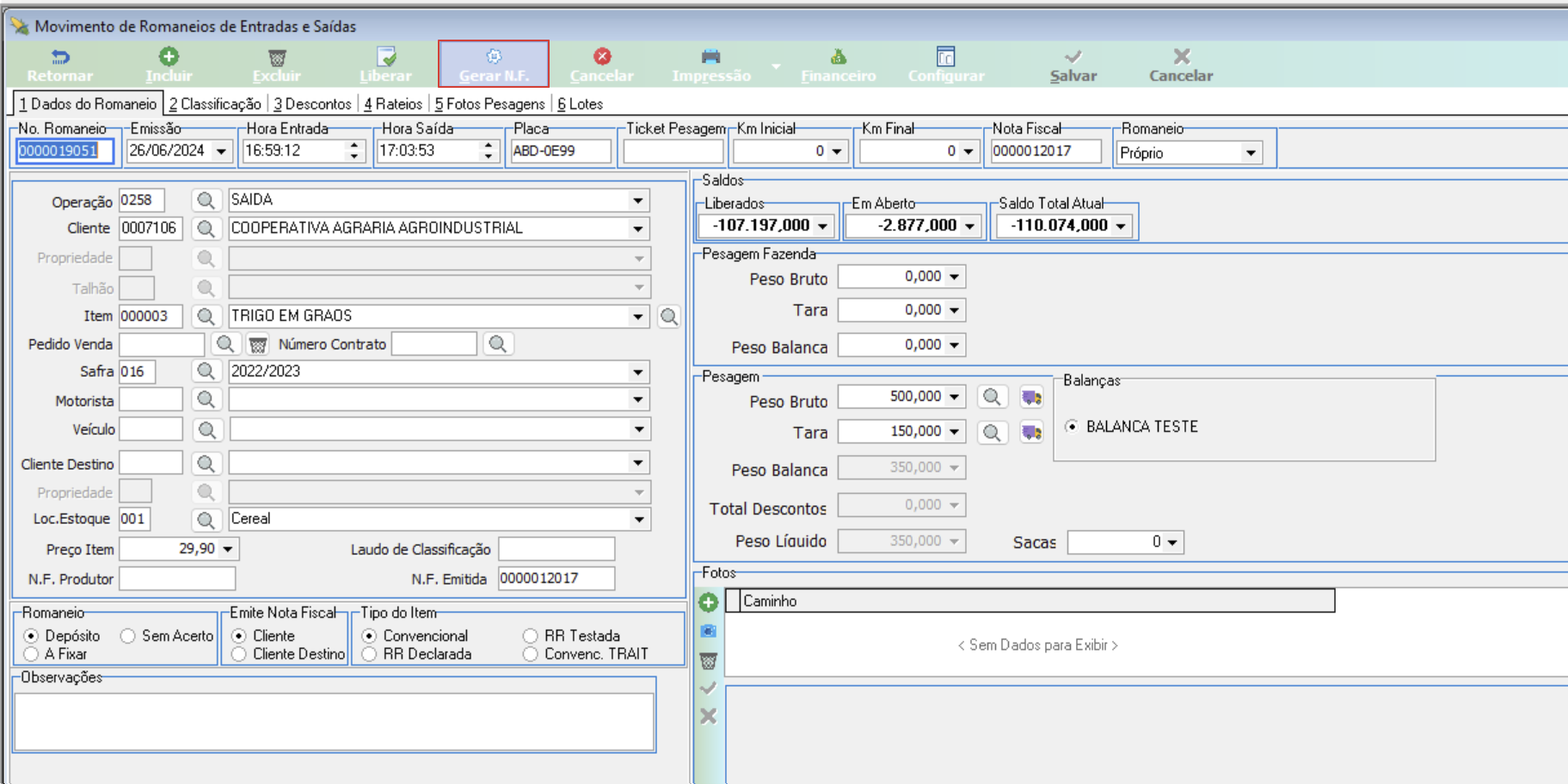
Task: Open the Emissão date picker dropdown
Action: pyautogui.click(x=222, y=151)
